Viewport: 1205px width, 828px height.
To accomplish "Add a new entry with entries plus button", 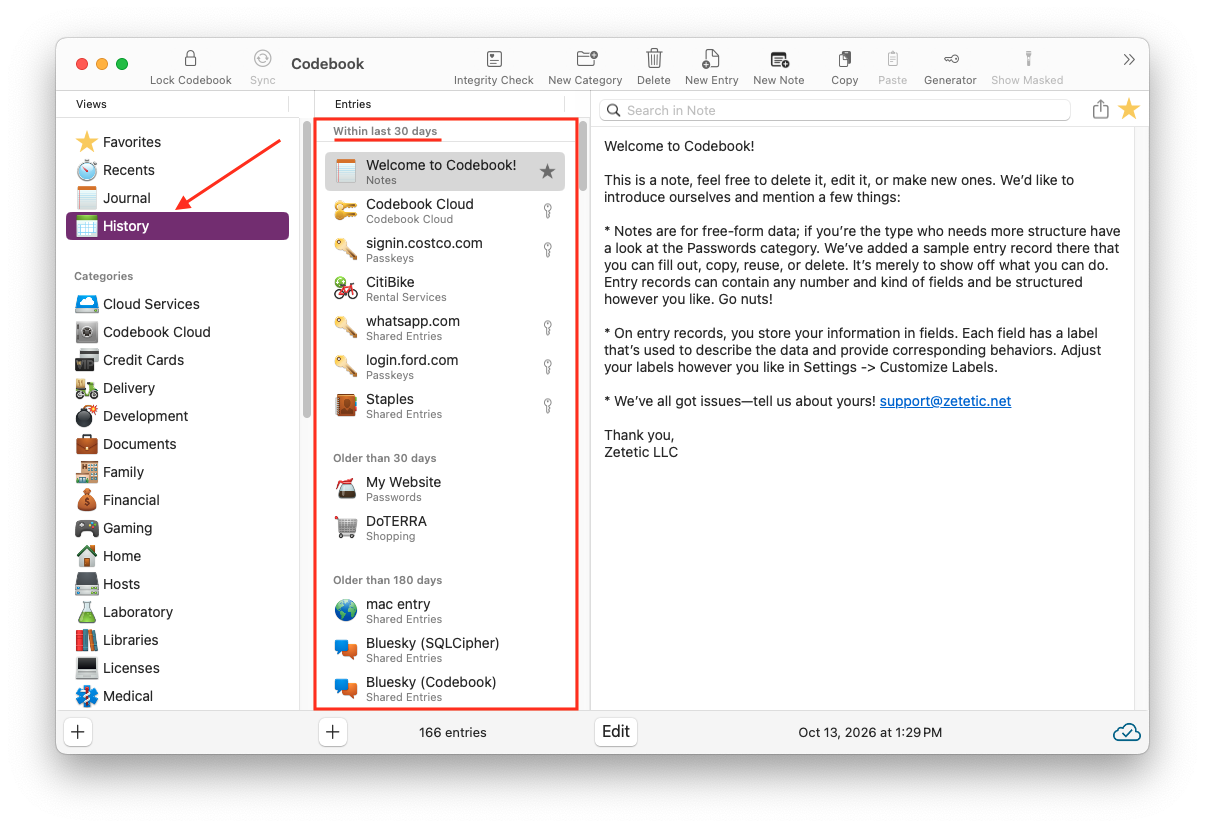I will click(x=333, y=732).
